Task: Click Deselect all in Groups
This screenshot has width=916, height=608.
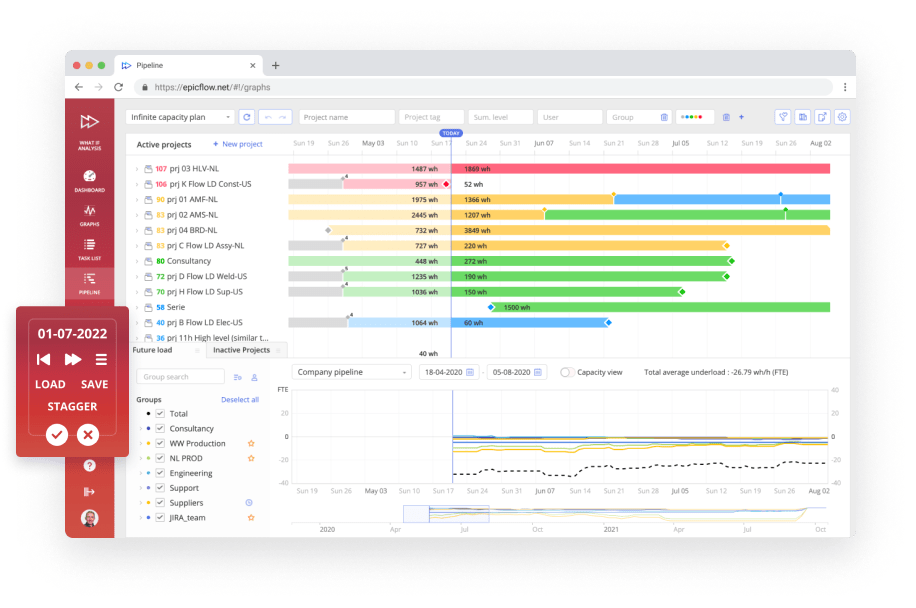Action: click(239, 399)
